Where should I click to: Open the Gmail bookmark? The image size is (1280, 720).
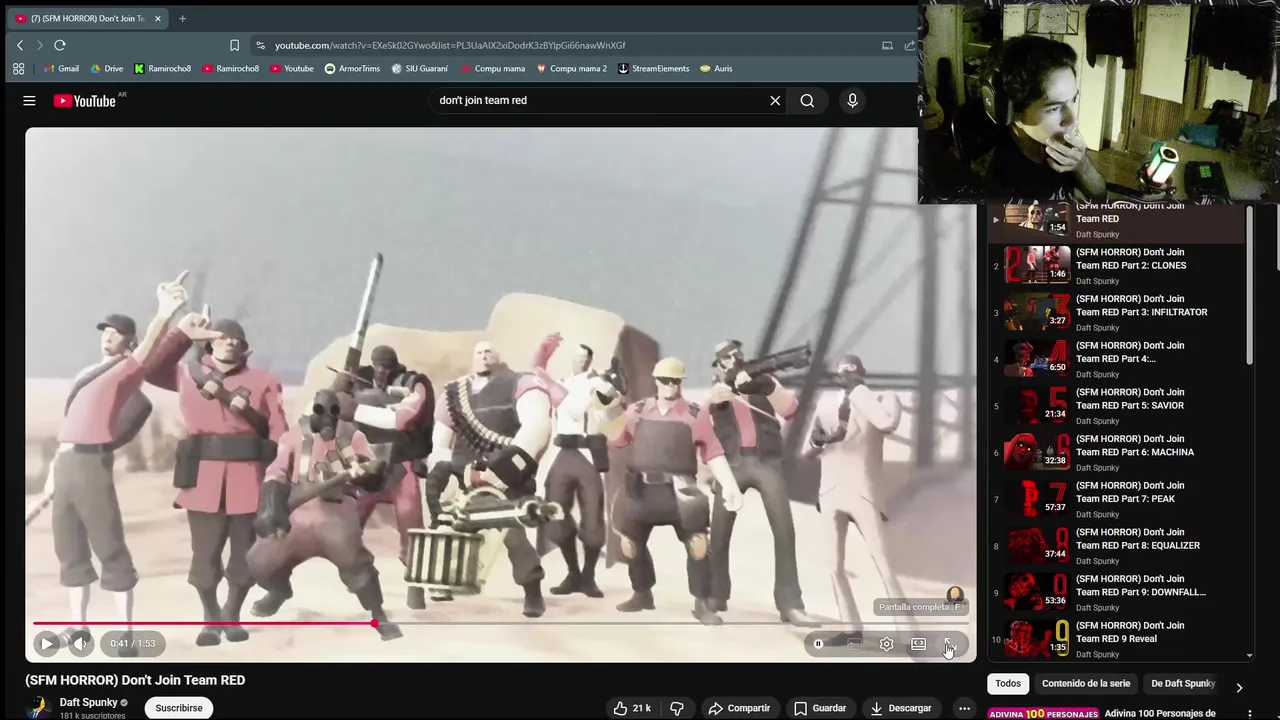click(x=61, y=69)
